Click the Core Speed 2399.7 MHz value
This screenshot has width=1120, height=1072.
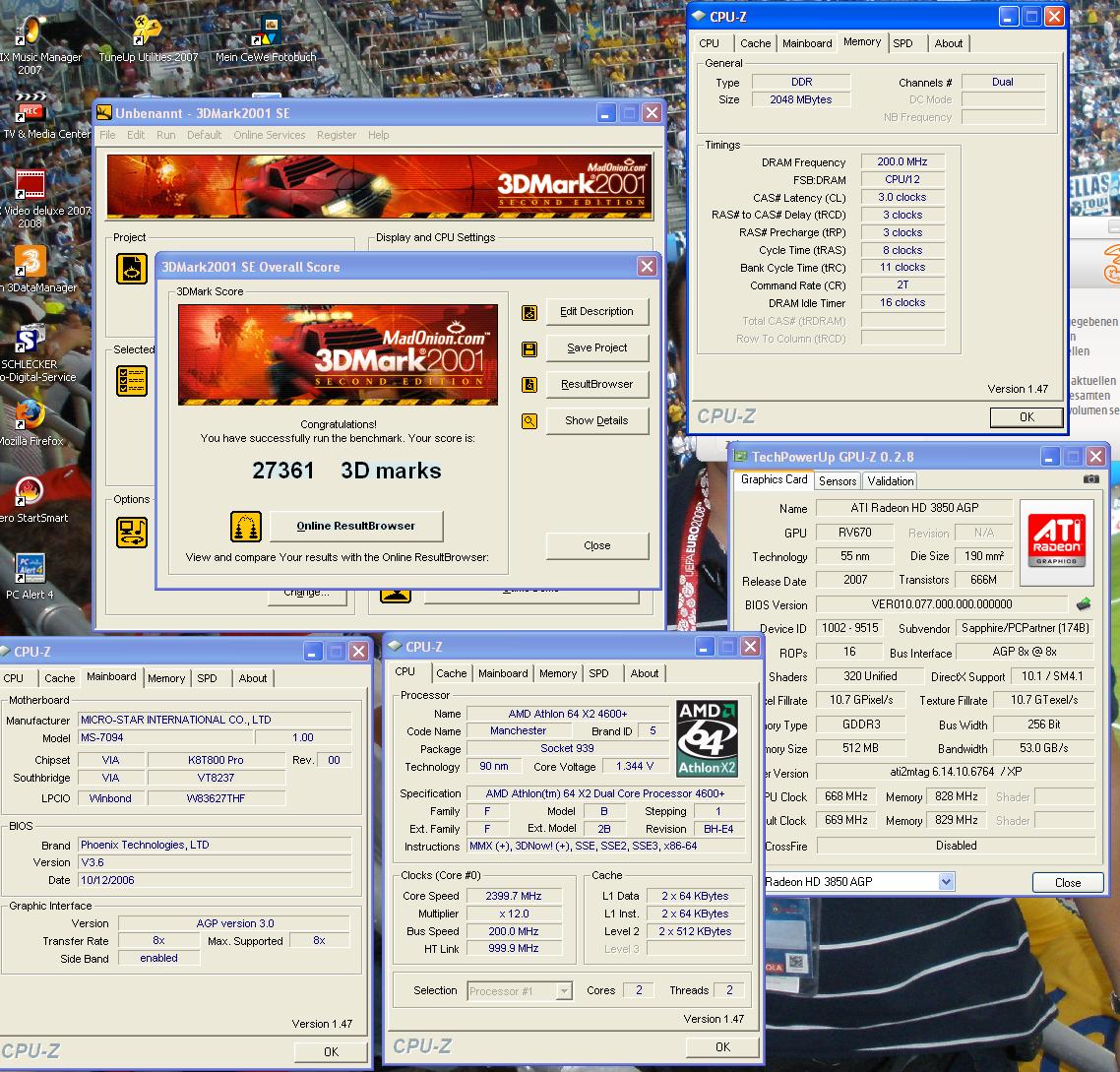(x=514, y=896)
